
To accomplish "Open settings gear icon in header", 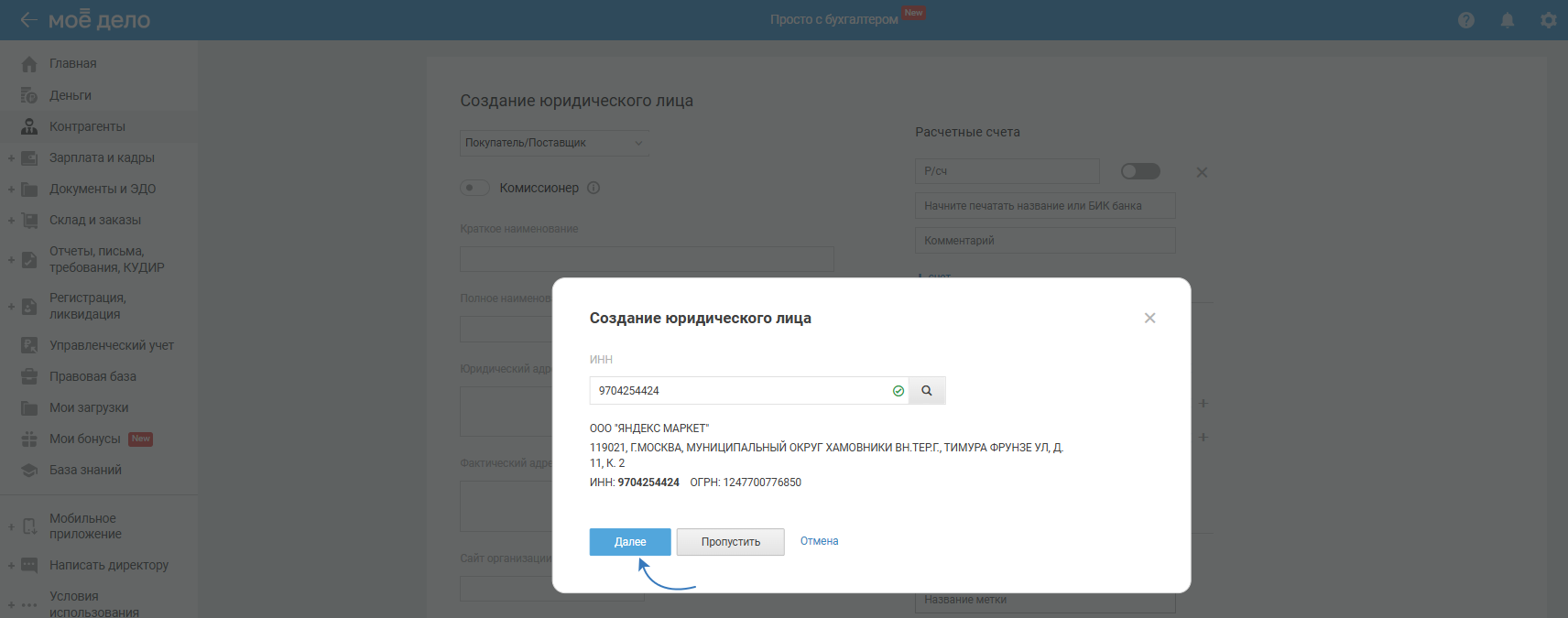I will 1548,20.
